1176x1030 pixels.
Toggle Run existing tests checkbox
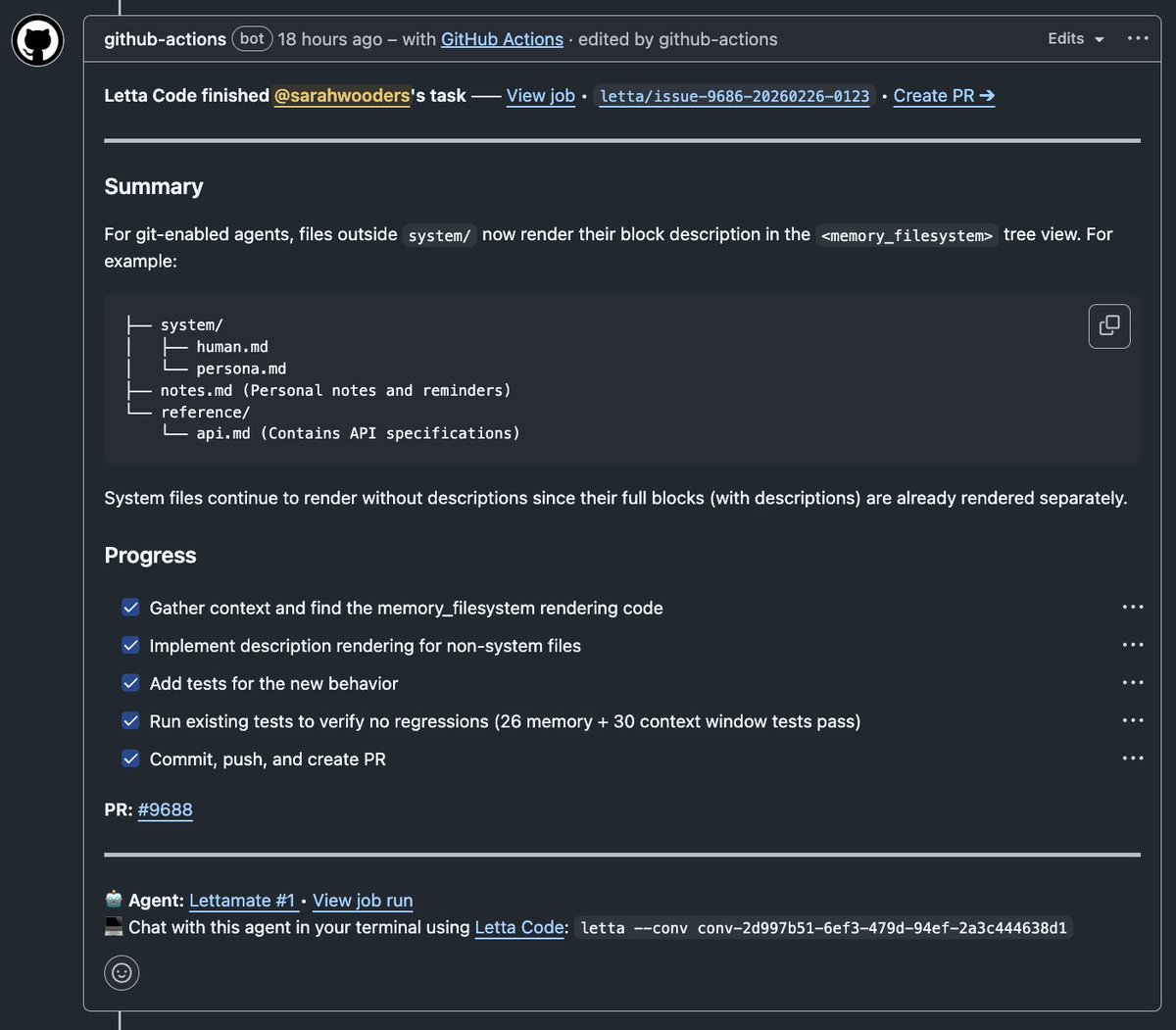point(130,720)
